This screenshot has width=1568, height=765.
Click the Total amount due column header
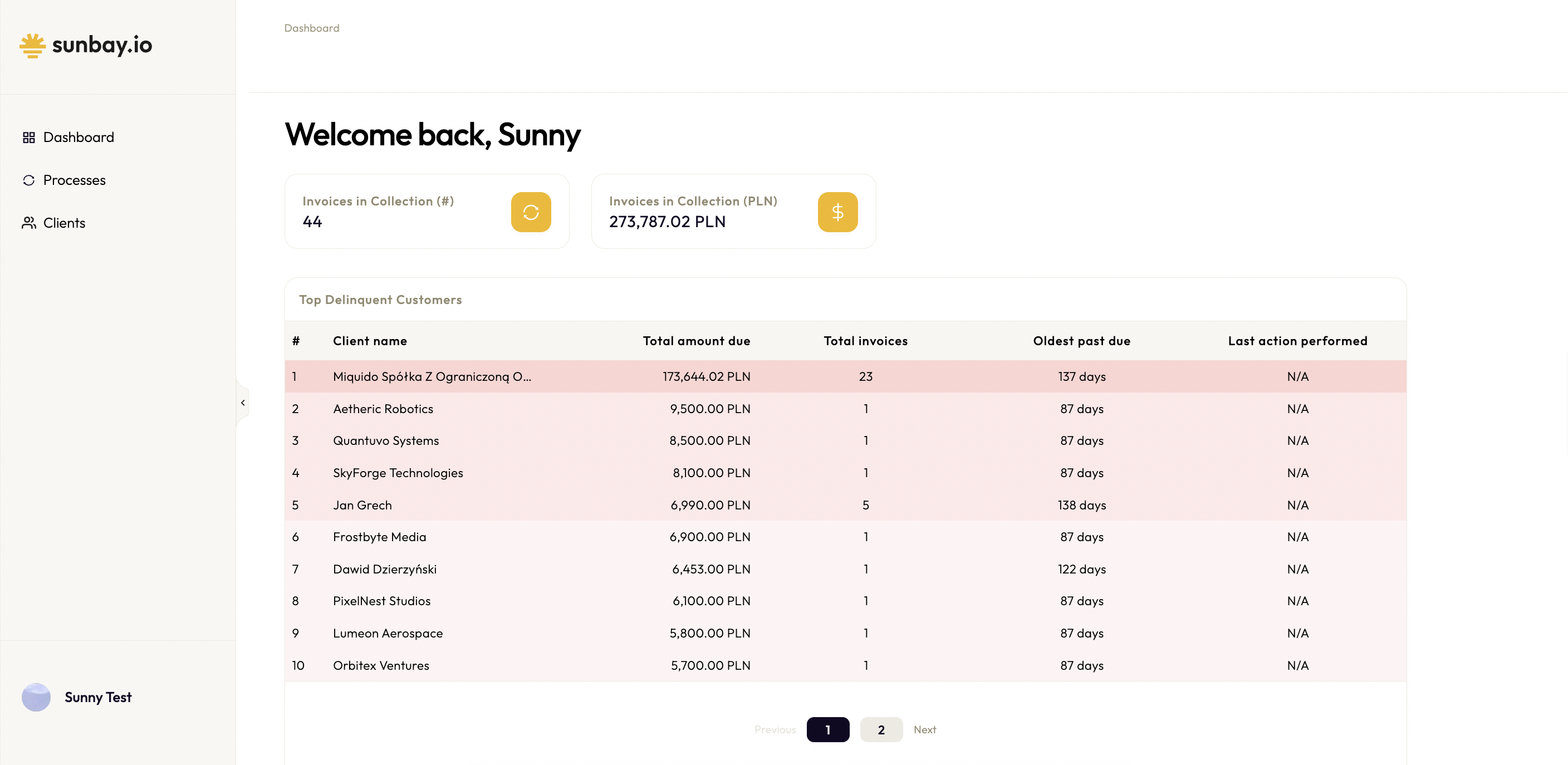point(695,341)
